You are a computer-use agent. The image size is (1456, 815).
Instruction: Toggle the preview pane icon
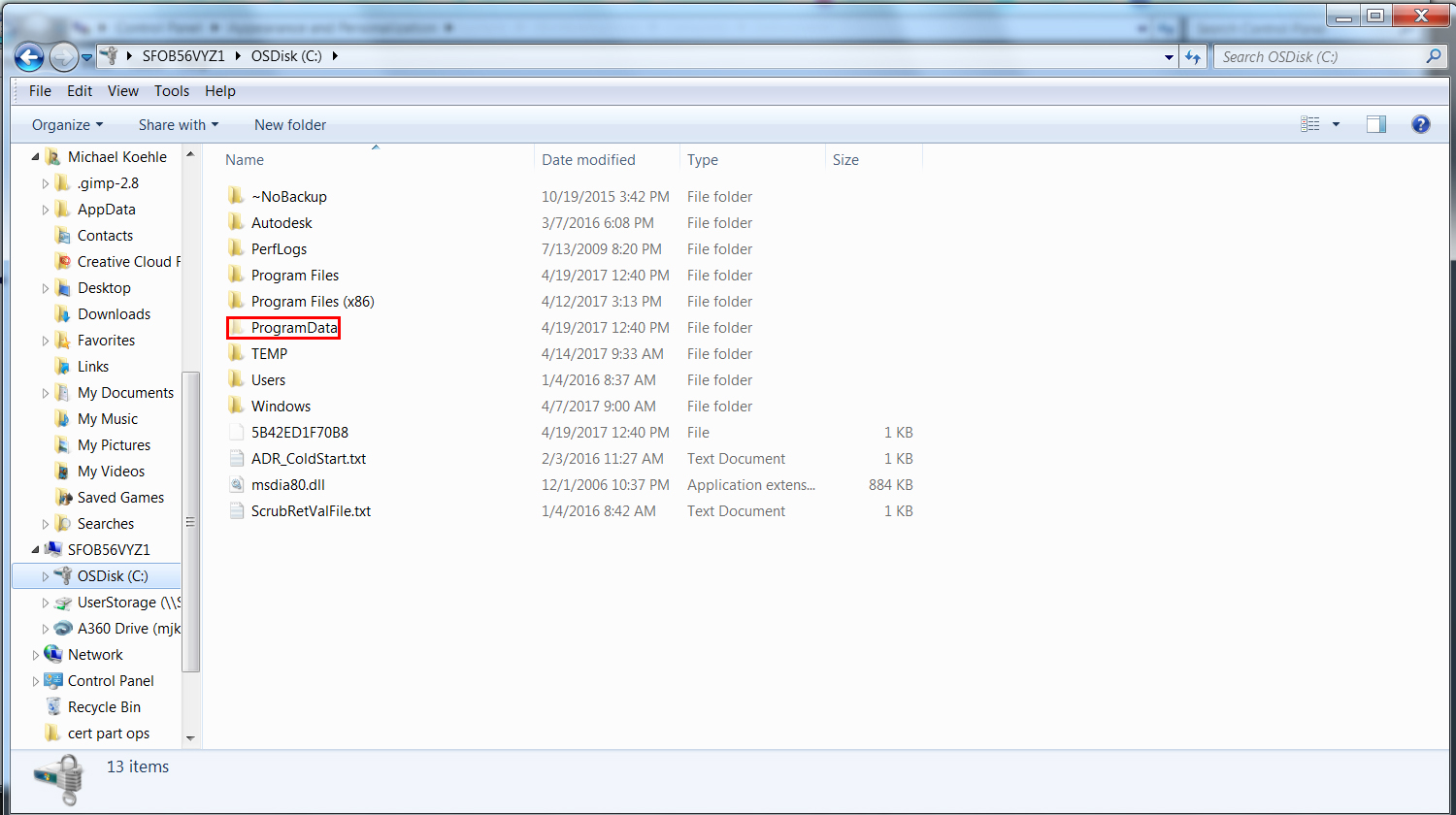tap(1376, 124)
